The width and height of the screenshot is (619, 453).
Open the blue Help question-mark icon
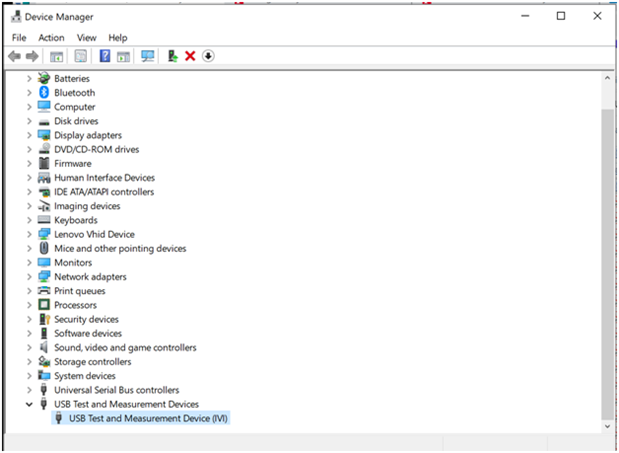pos(105,56)
